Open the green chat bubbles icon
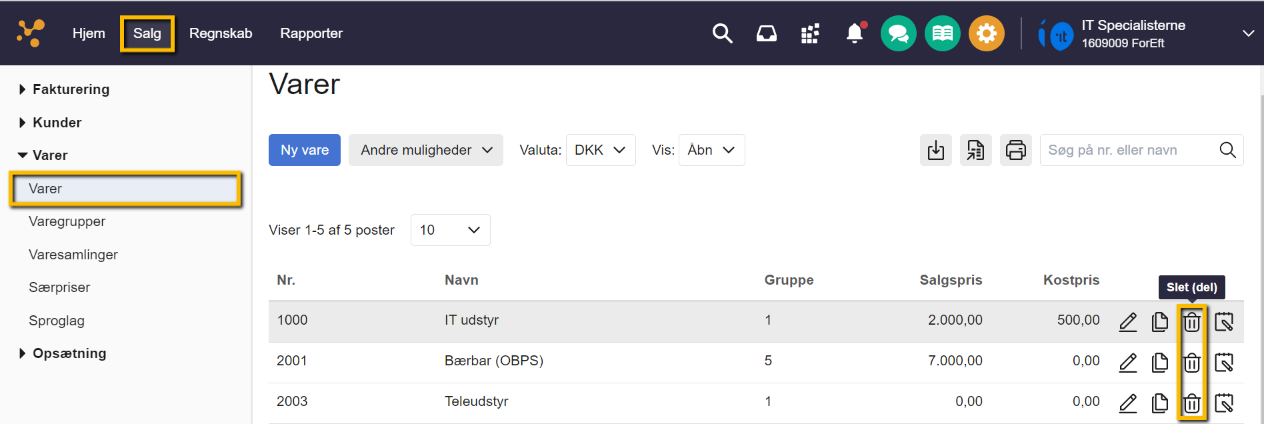 (x=898, y=34)
